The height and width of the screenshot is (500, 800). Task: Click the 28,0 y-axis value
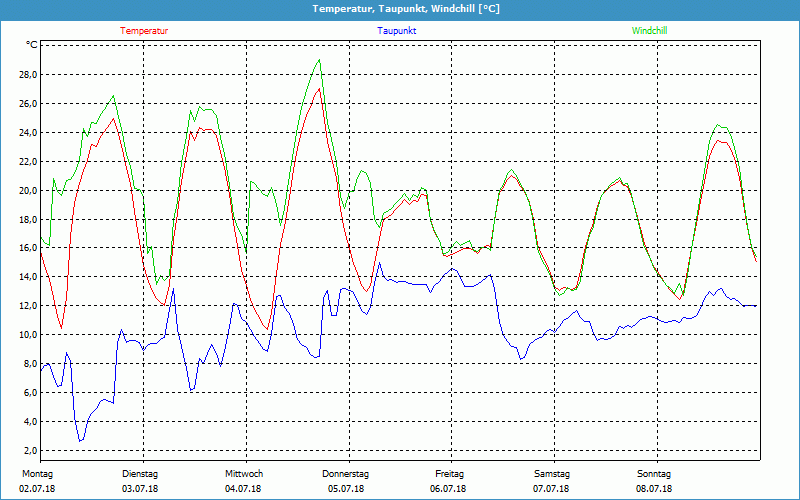tap(29, 75)
